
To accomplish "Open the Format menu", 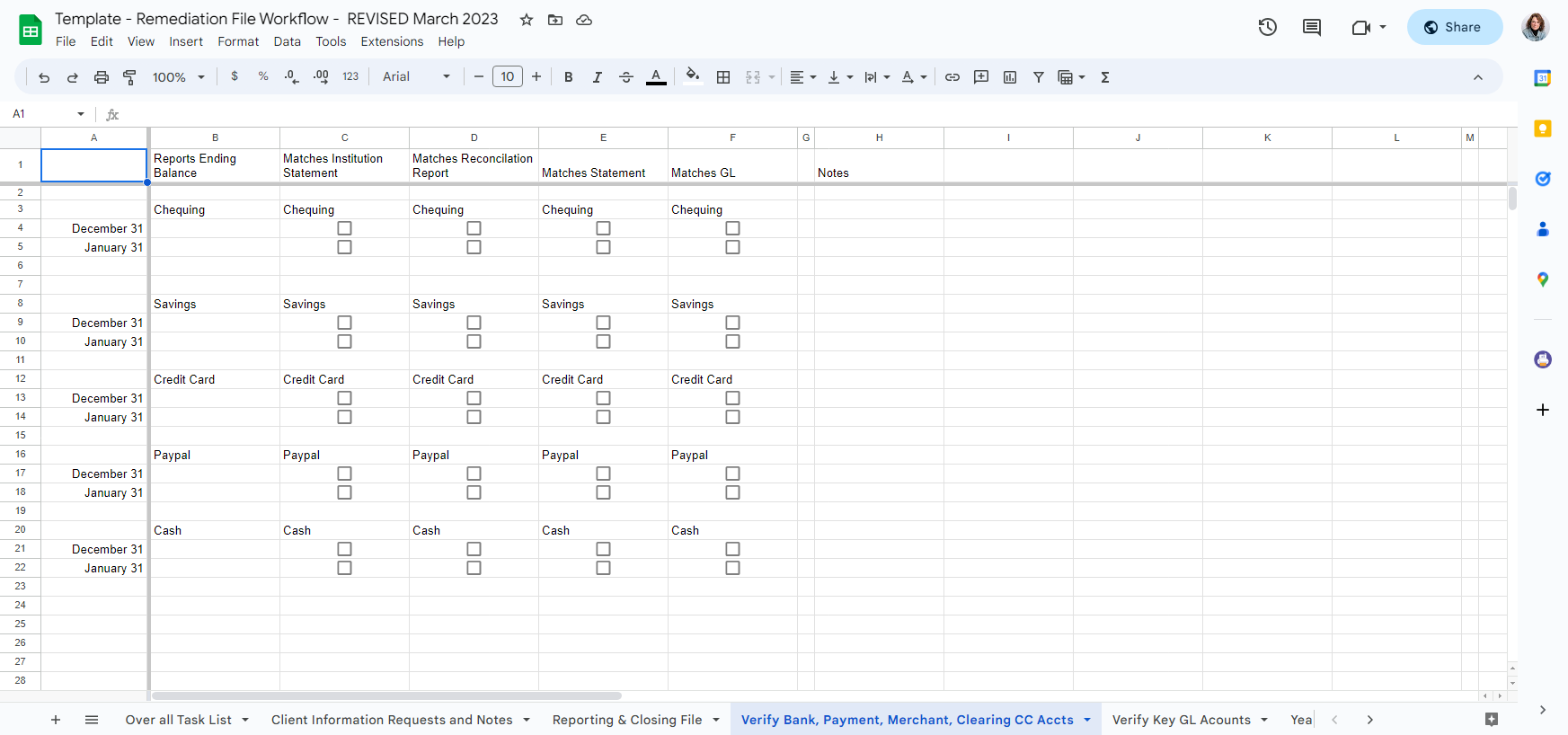I will (238, 41).
